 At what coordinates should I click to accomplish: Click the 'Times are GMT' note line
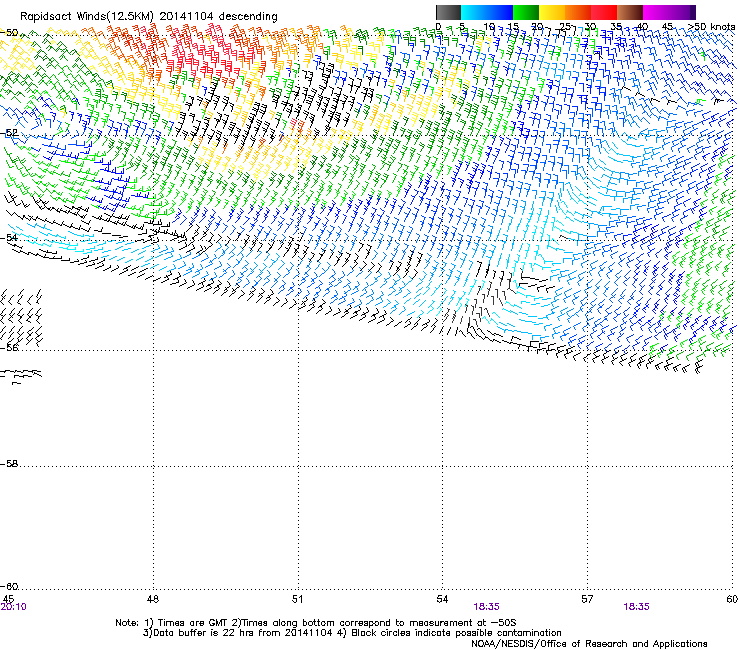coord(316,623)
